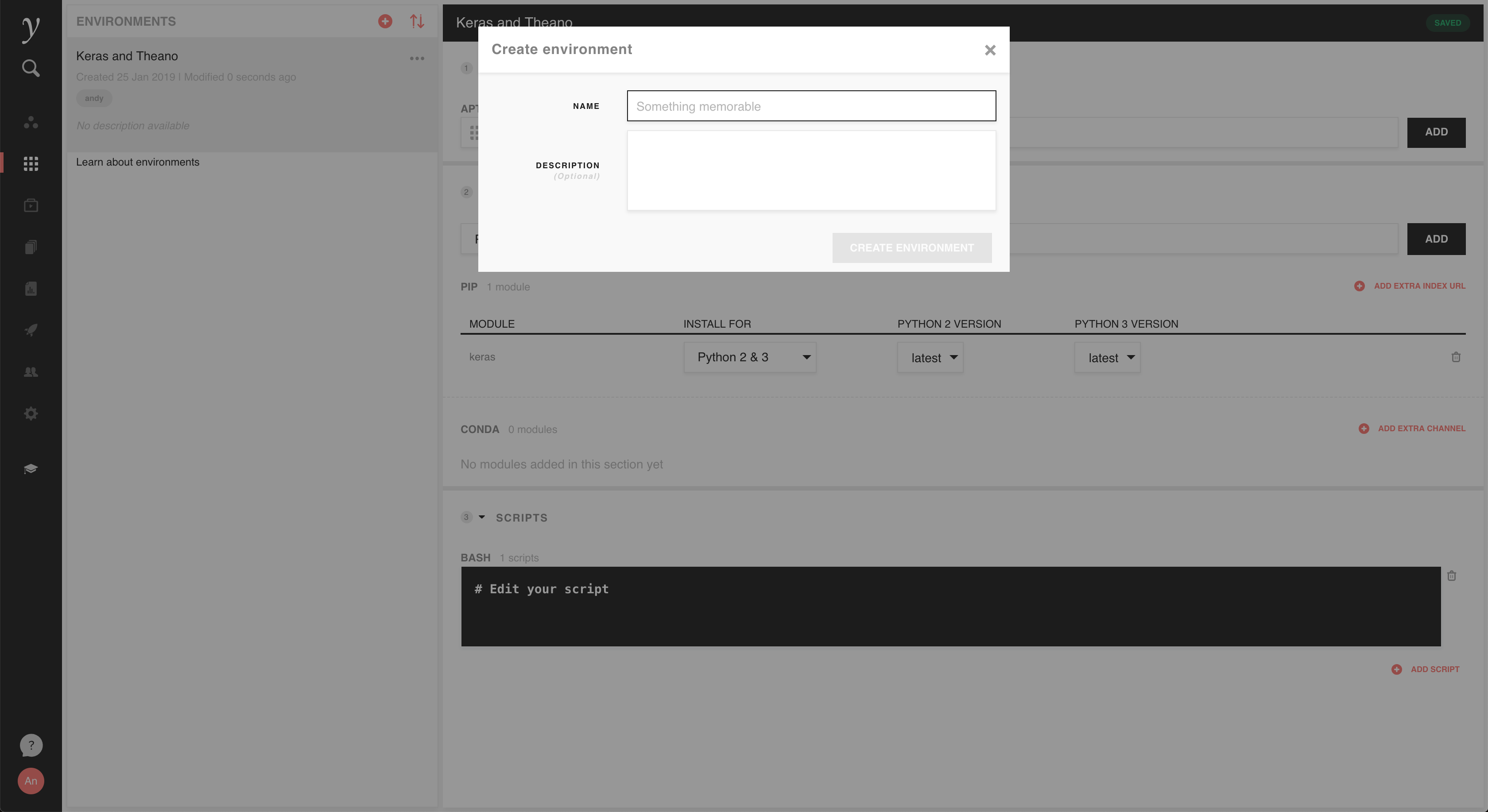Delete the keras pip module with trash icon
The height and width of the screenshot is (812, 1488).
pyautogui.click(x=1456, y=357)
